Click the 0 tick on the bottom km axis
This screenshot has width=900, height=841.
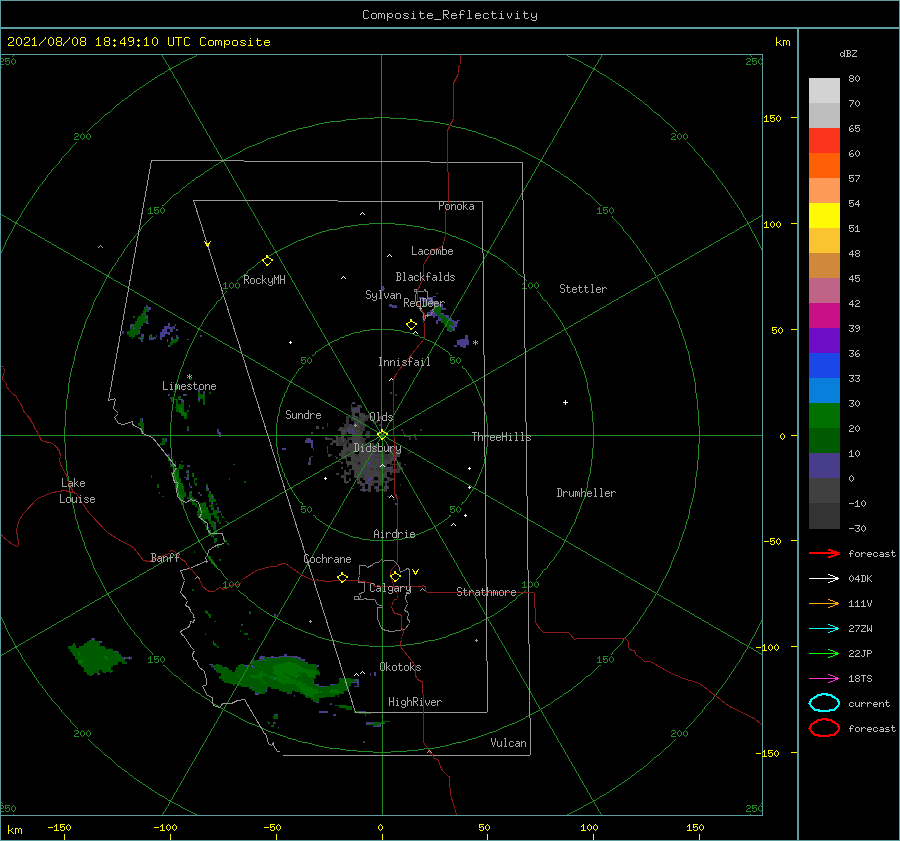click(x=381, y=827)
